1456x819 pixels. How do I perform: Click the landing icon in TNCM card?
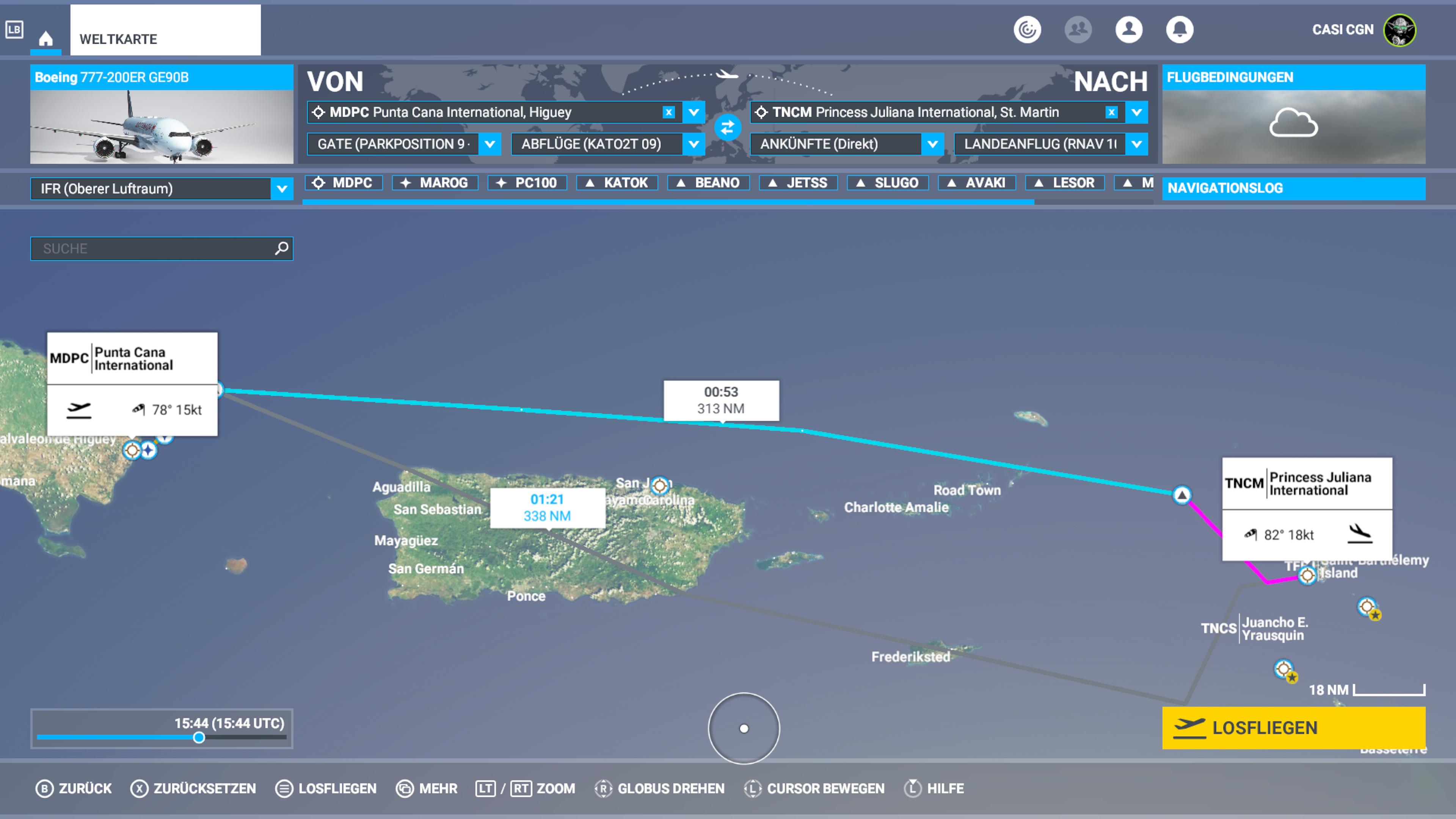pos(1359,534)
